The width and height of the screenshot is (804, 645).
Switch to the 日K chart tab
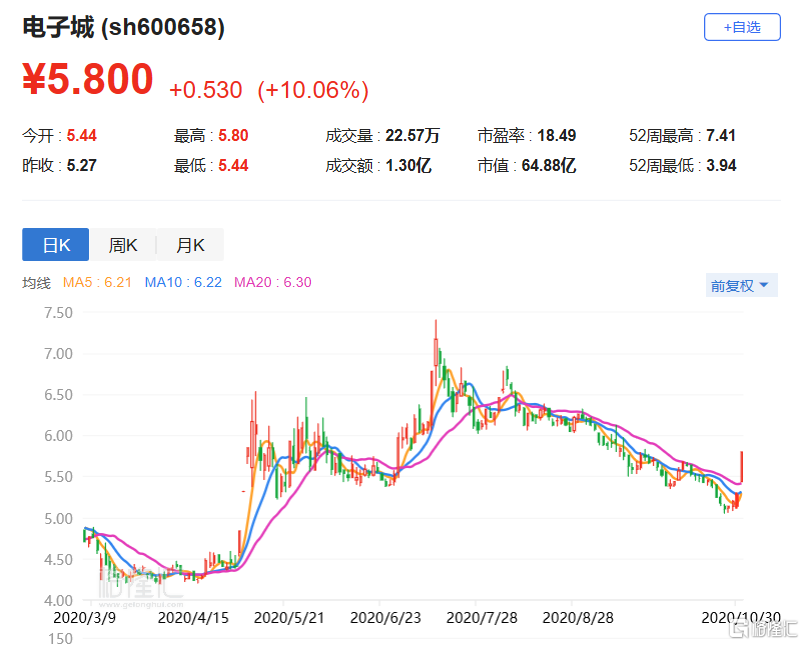point(56,245)
